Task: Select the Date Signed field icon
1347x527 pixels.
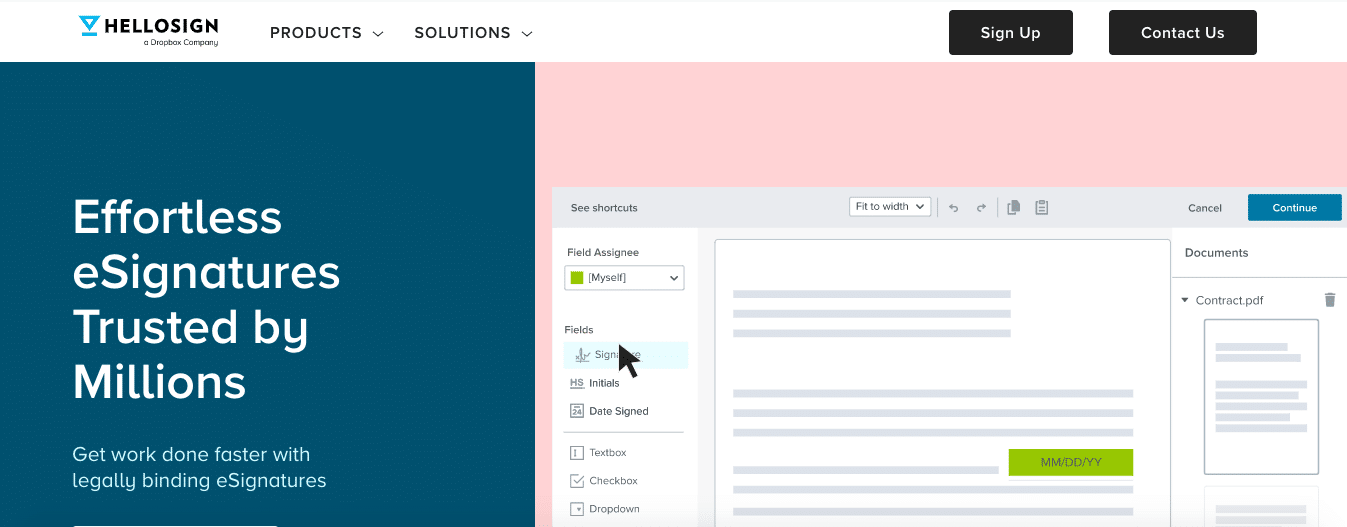Action: coord(577,411)
